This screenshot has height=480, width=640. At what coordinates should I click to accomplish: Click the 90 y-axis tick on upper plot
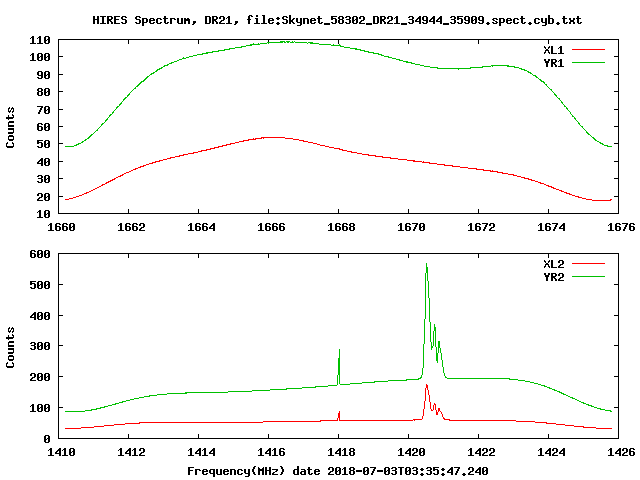tap(44, 75)
